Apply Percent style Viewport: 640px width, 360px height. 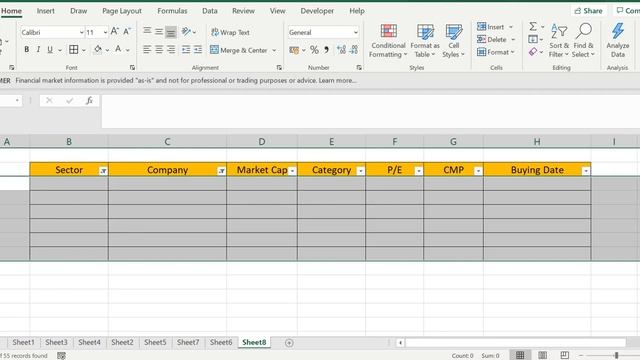point(314,50)
